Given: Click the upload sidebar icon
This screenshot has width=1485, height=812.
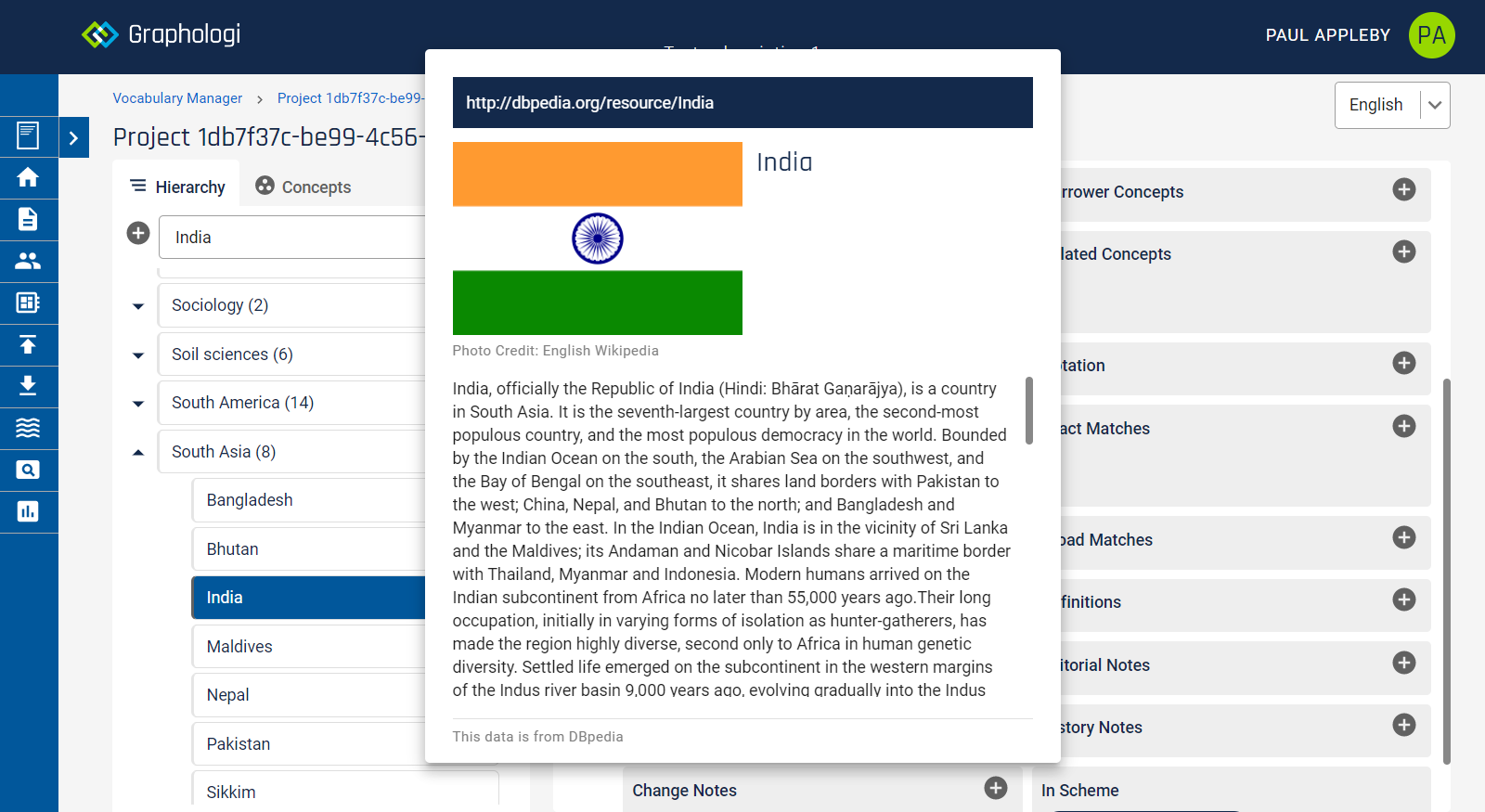Looking at the screenshot, I should (28, 344).
